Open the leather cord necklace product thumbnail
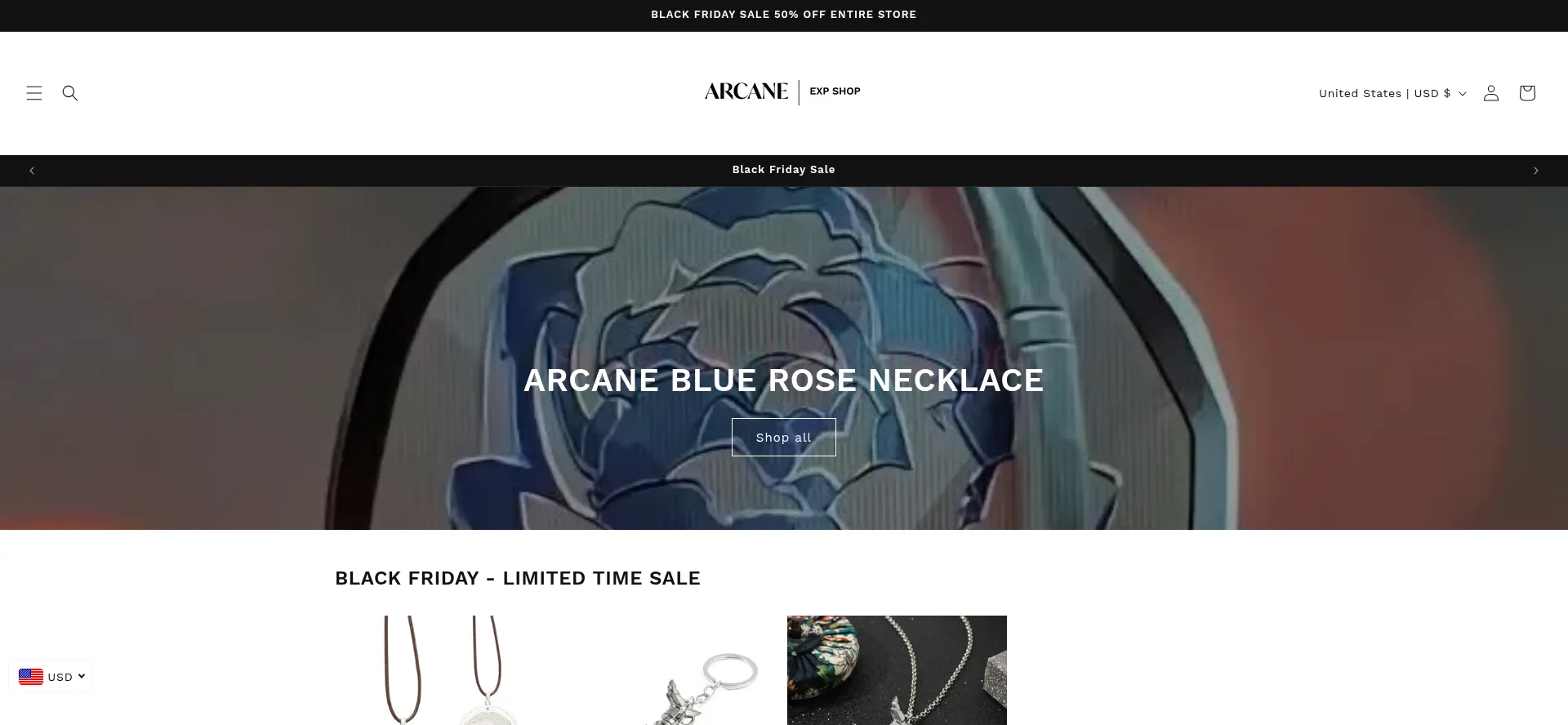1568x725 pixels. 445,670
